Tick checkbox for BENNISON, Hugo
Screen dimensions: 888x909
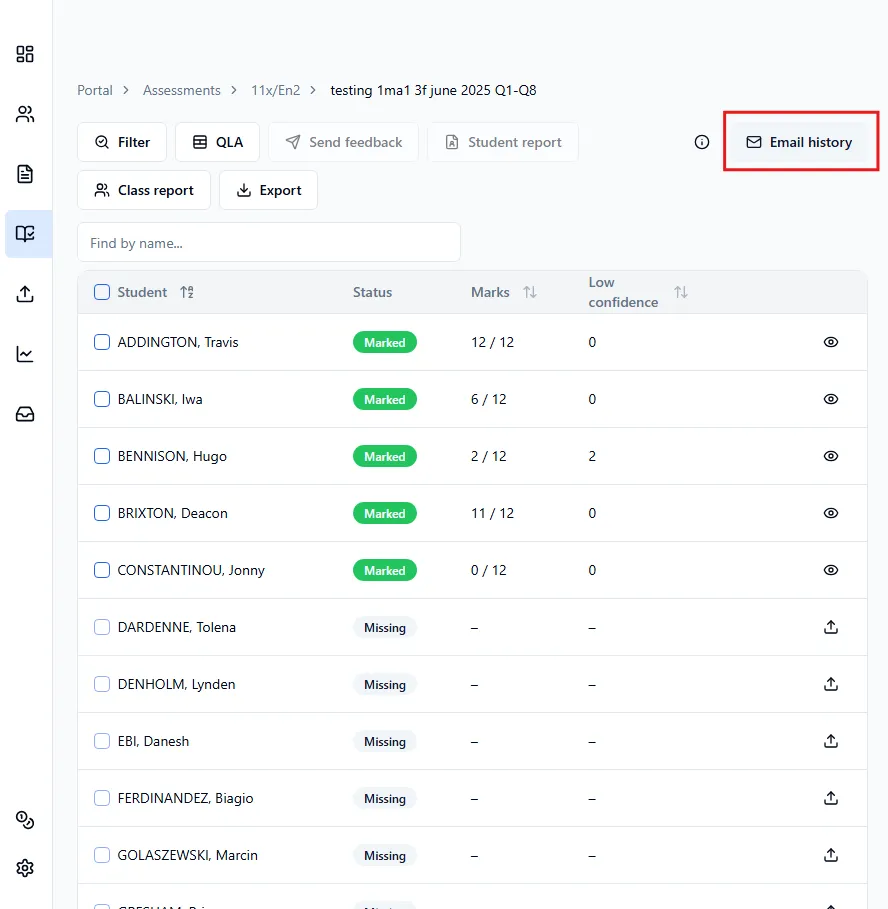tap(102, 456)
